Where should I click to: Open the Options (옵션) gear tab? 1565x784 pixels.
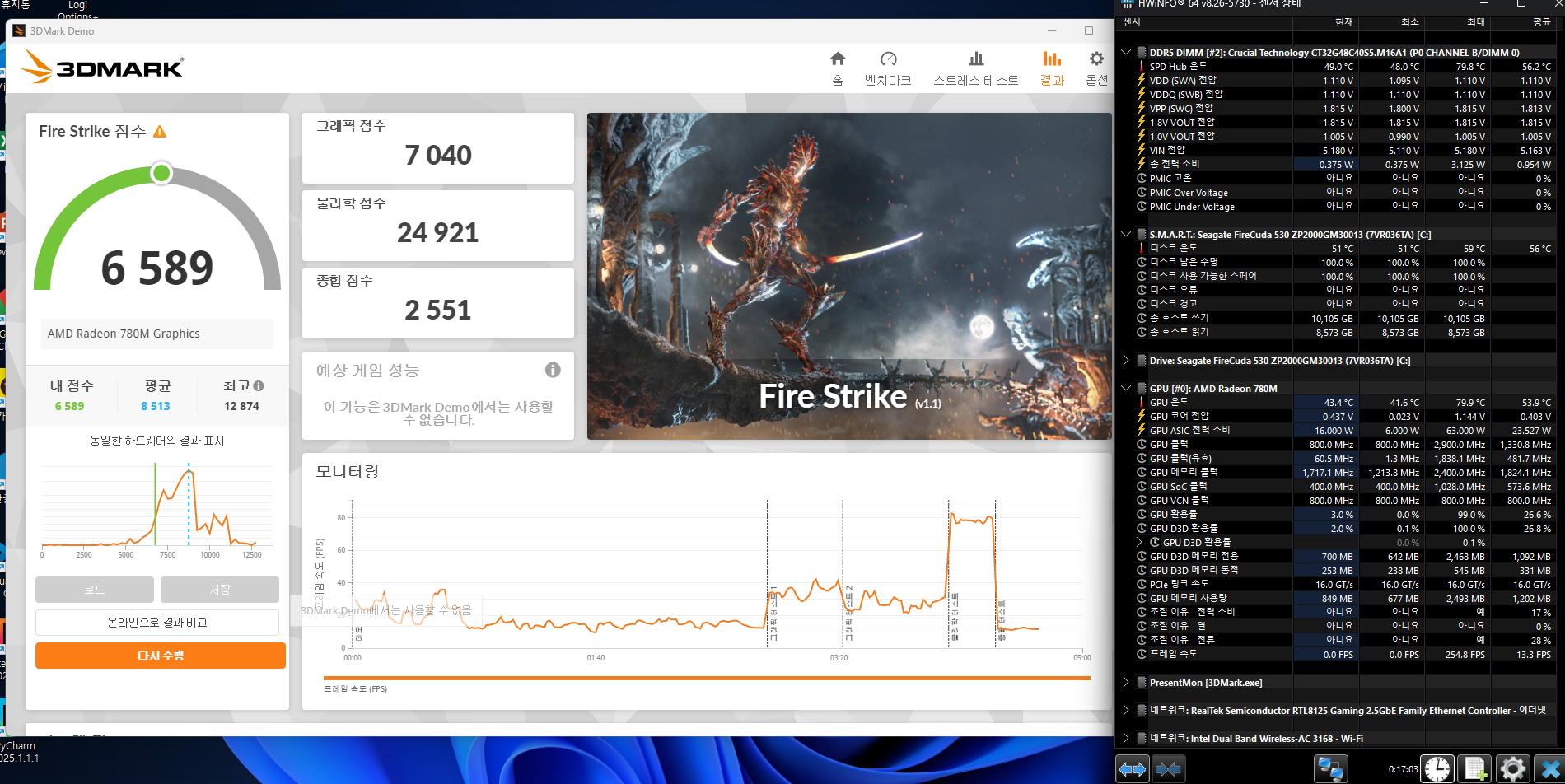[1096, 68]
